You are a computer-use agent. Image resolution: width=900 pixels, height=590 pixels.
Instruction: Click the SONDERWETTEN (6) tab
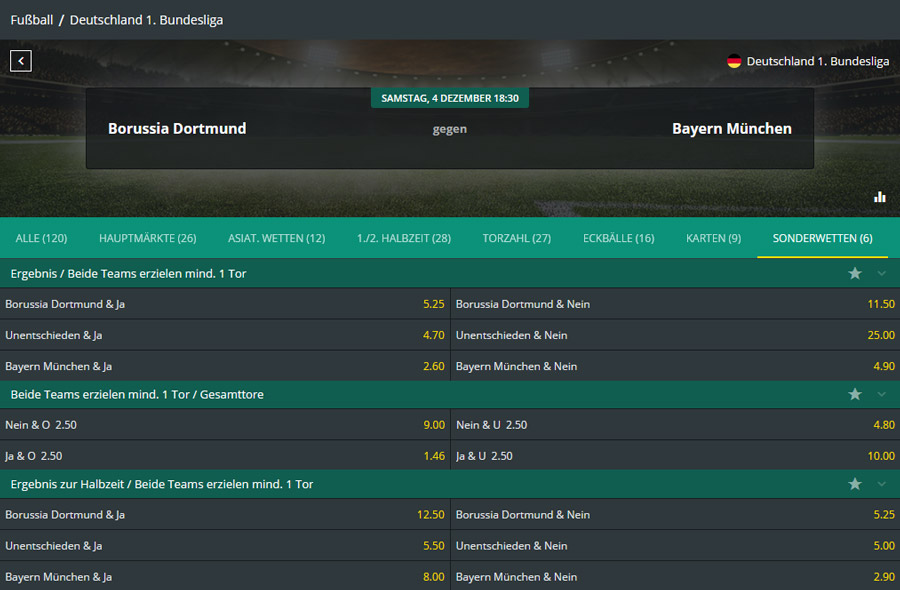[x=823, y=238]
